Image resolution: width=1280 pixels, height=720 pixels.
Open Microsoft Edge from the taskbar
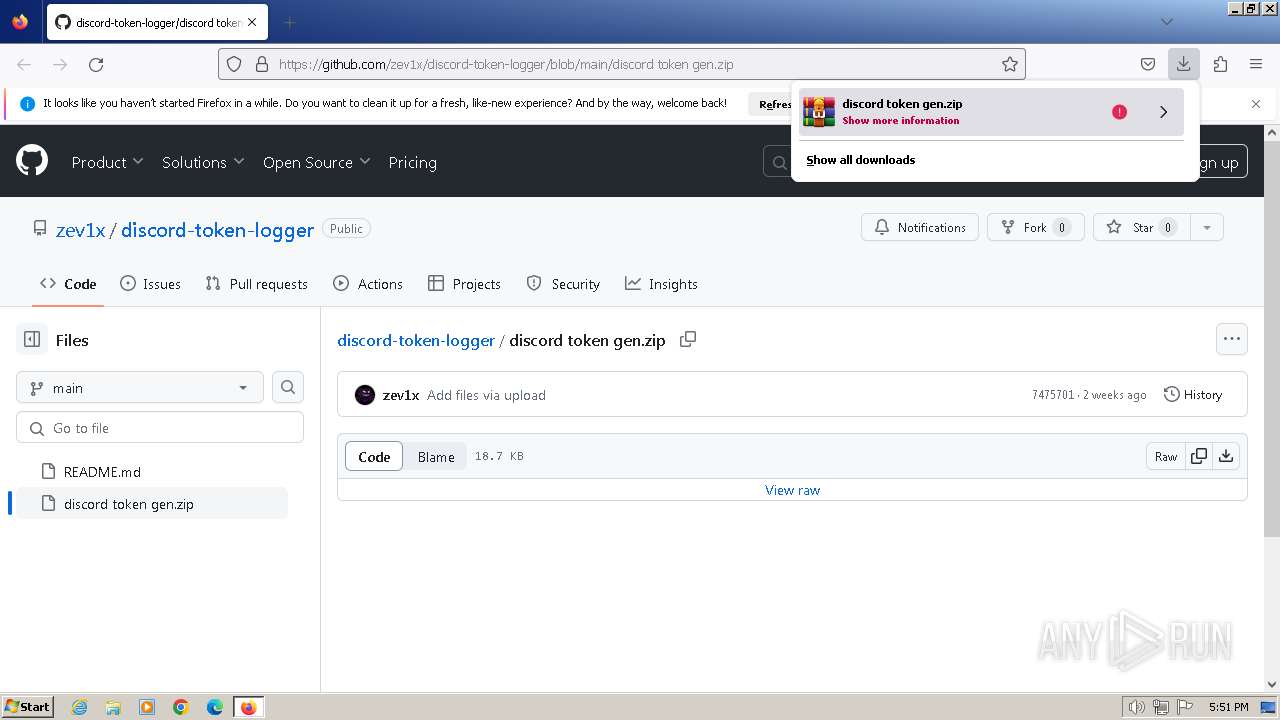(215, 707)
